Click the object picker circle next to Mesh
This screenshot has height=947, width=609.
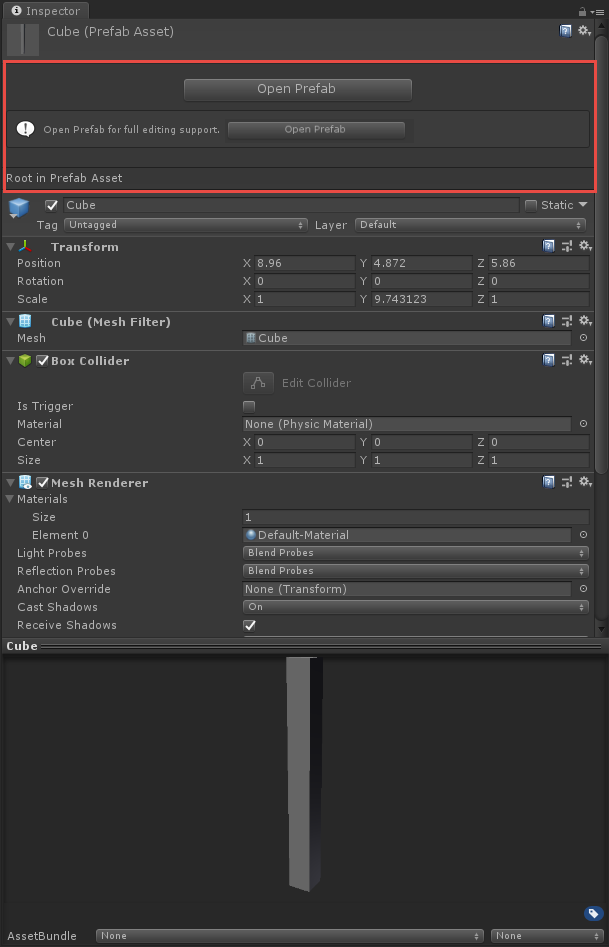pyautogui.click(x=581, y=338)
